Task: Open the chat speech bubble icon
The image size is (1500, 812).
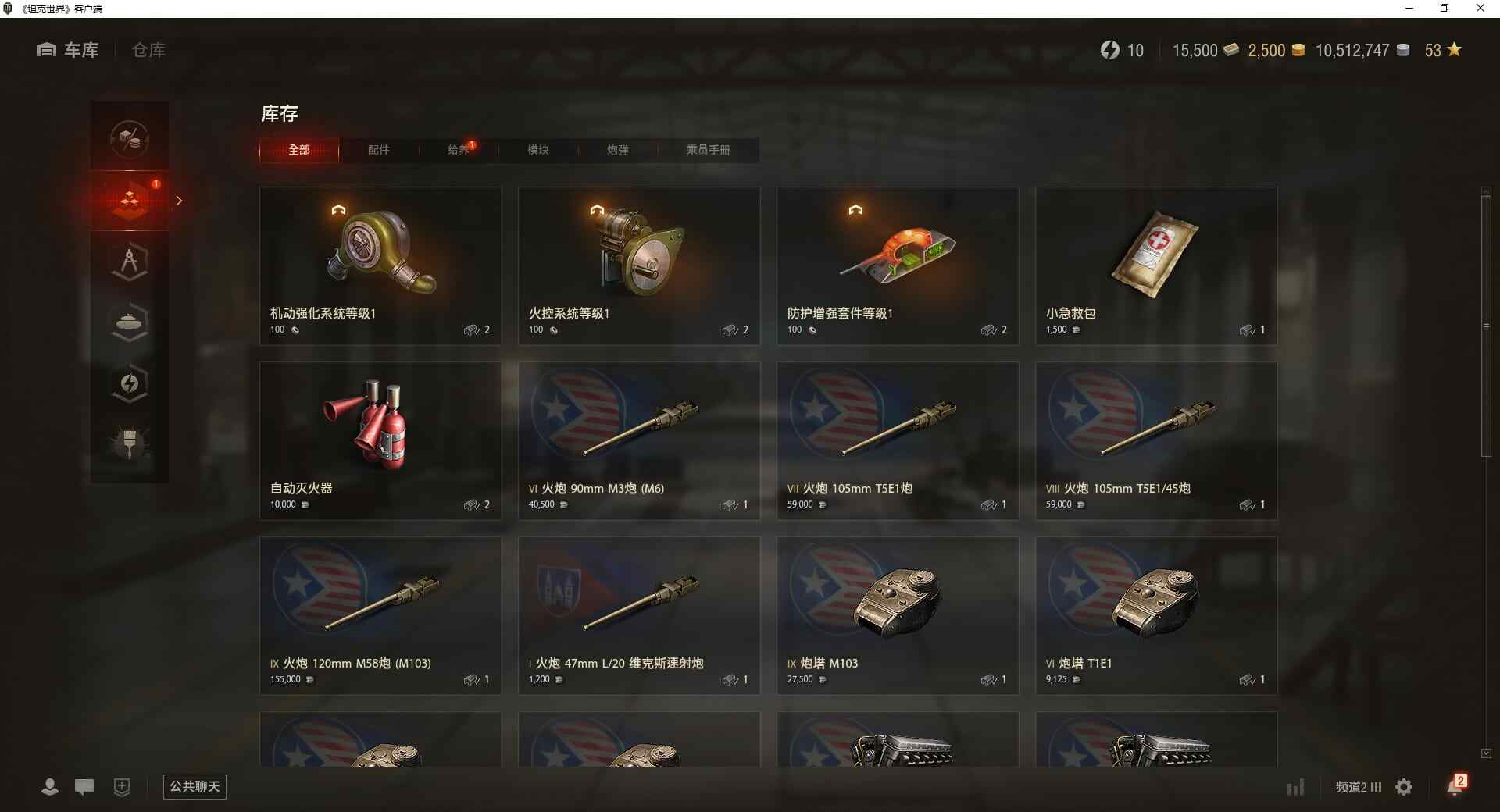Action: click(84, 787)
